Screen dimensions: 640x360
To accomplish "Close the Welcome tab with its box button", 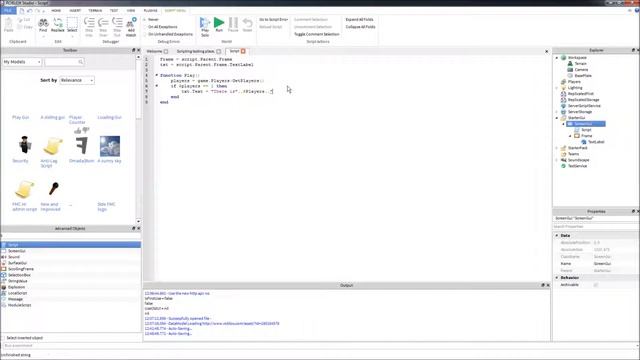I will point(166,51).
